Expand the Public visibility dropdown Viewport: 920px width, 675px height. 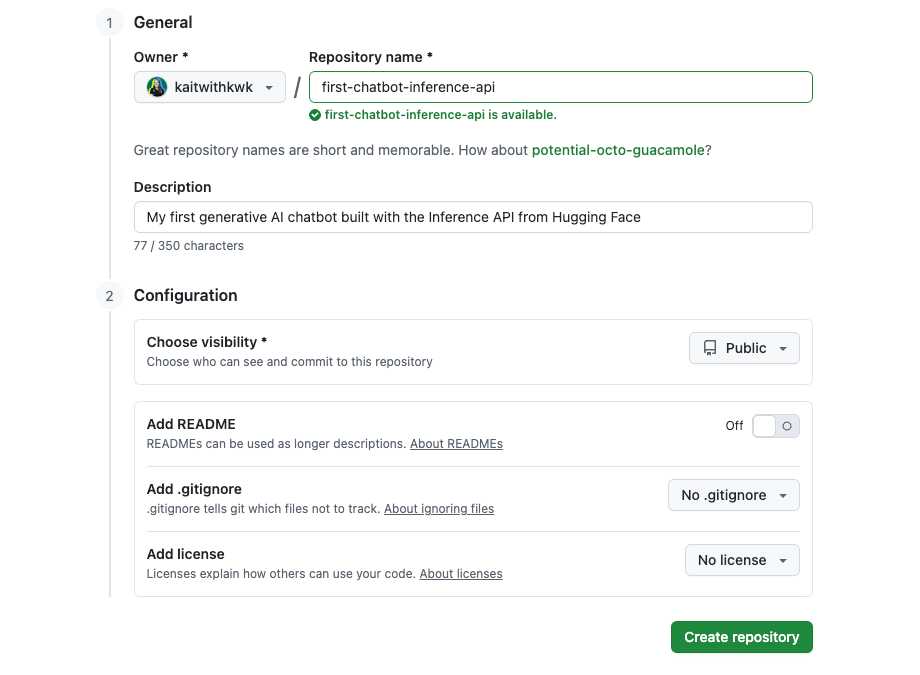click(x=744, y=348)
